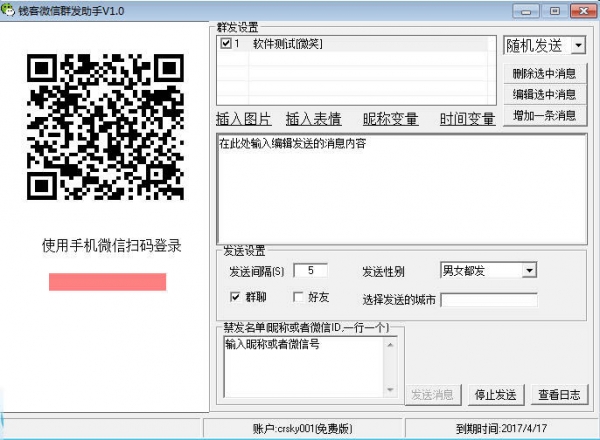Viewport: 600px width, 440px height.
Task: Click the 禁发名单 nickname text box
Action: click(305, 367)
